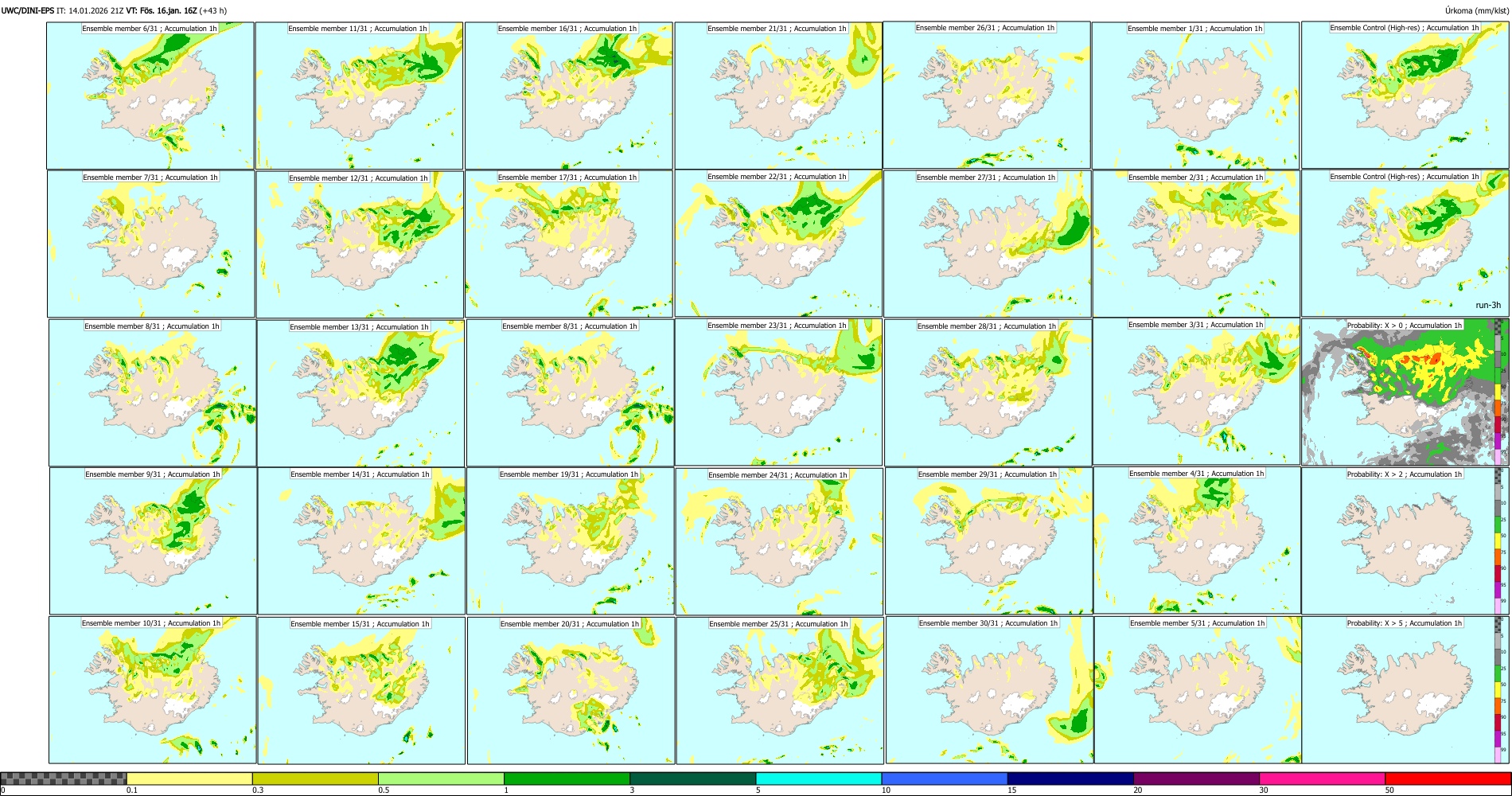The height and width of the screenshot is (796, 1512).
Task: Click the 'run-3h' annotation text
Action: 1488,306
